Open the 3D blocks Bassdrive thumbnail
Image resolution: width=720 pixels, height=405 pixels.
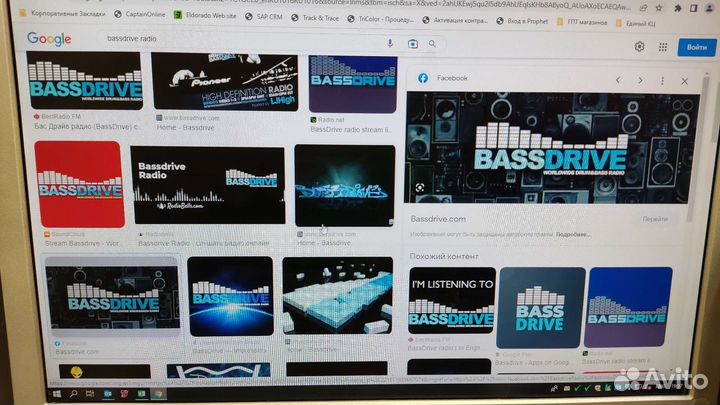338,295
